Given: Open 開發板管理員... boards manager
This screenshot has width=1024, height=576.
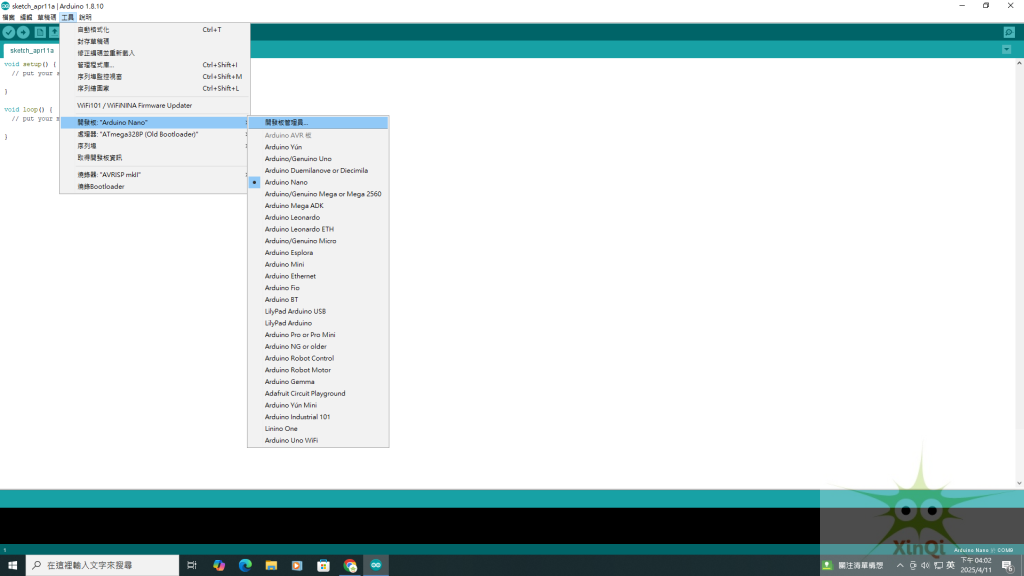Looking at the screenshot, I should (318, 122).
